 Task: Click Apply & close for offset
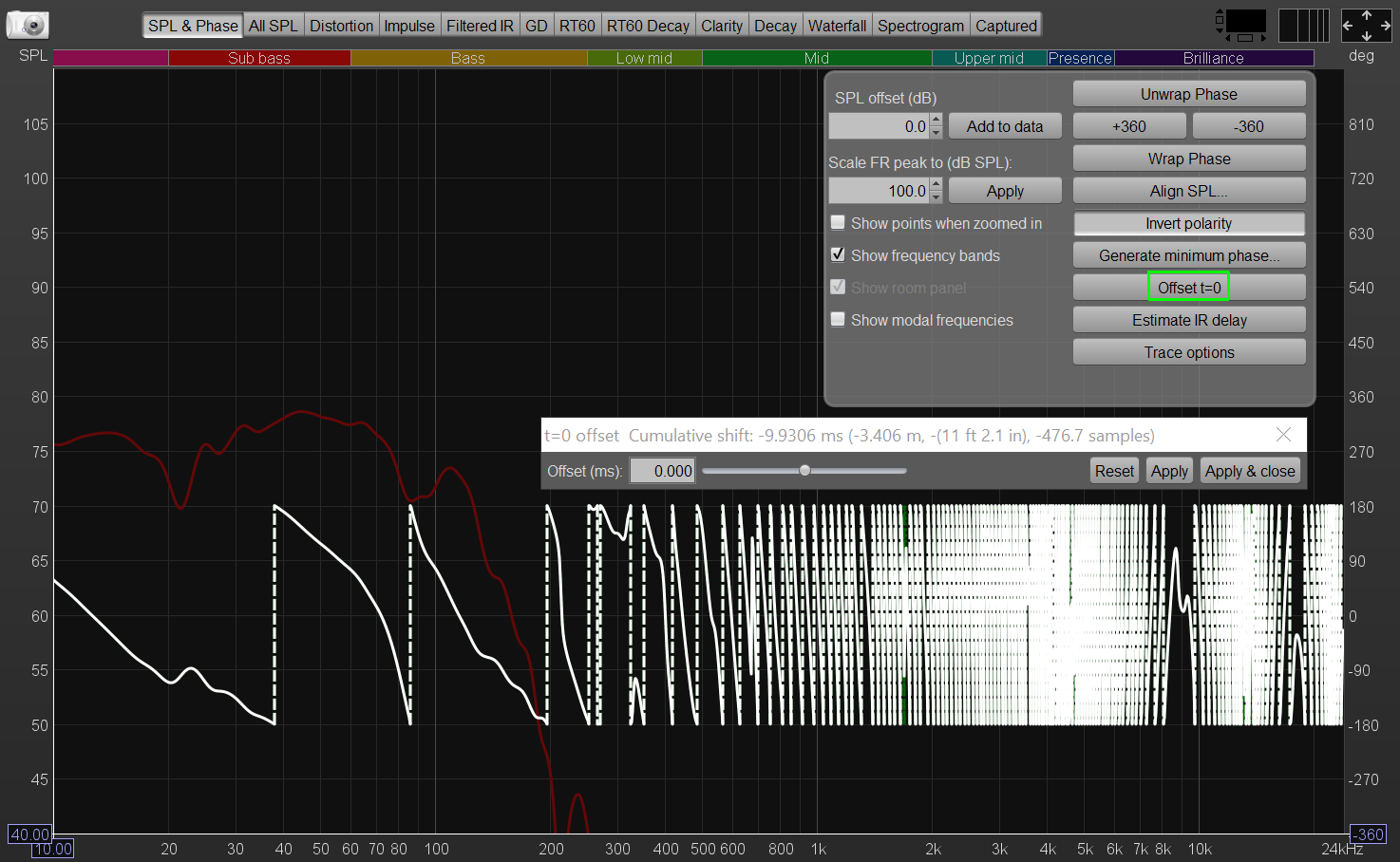click(1250, 471)
